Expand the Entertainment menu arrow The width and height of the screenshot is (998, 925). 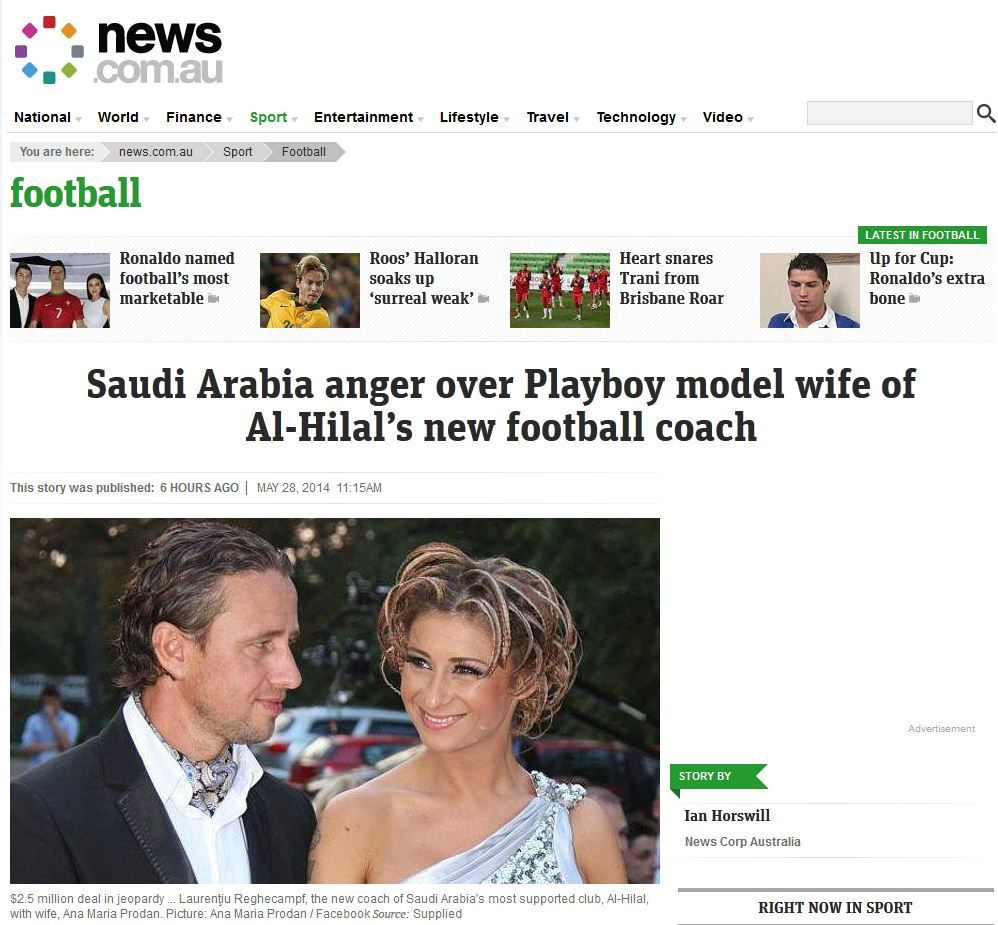pyautogui.click(x=420, y=119)
